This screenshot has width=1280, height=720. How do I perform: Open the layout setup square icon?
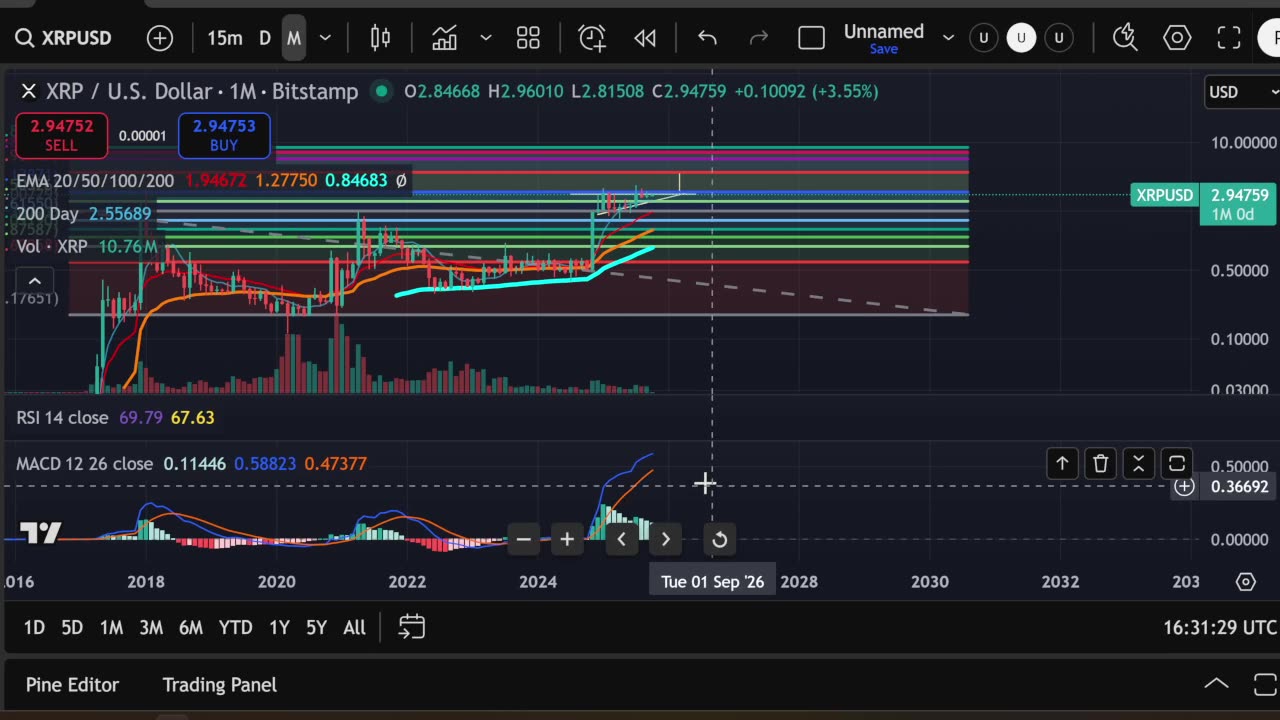[x=811, y=38]
